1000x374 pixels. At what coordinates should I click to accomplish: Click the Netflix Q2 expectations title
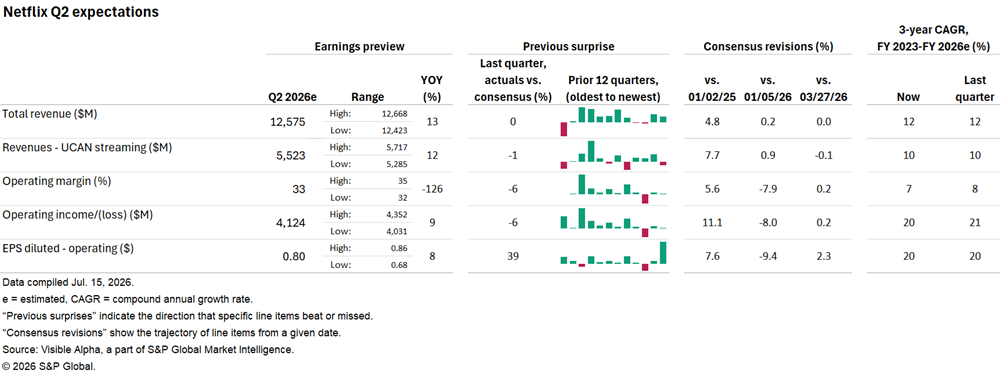coord(81,12)
